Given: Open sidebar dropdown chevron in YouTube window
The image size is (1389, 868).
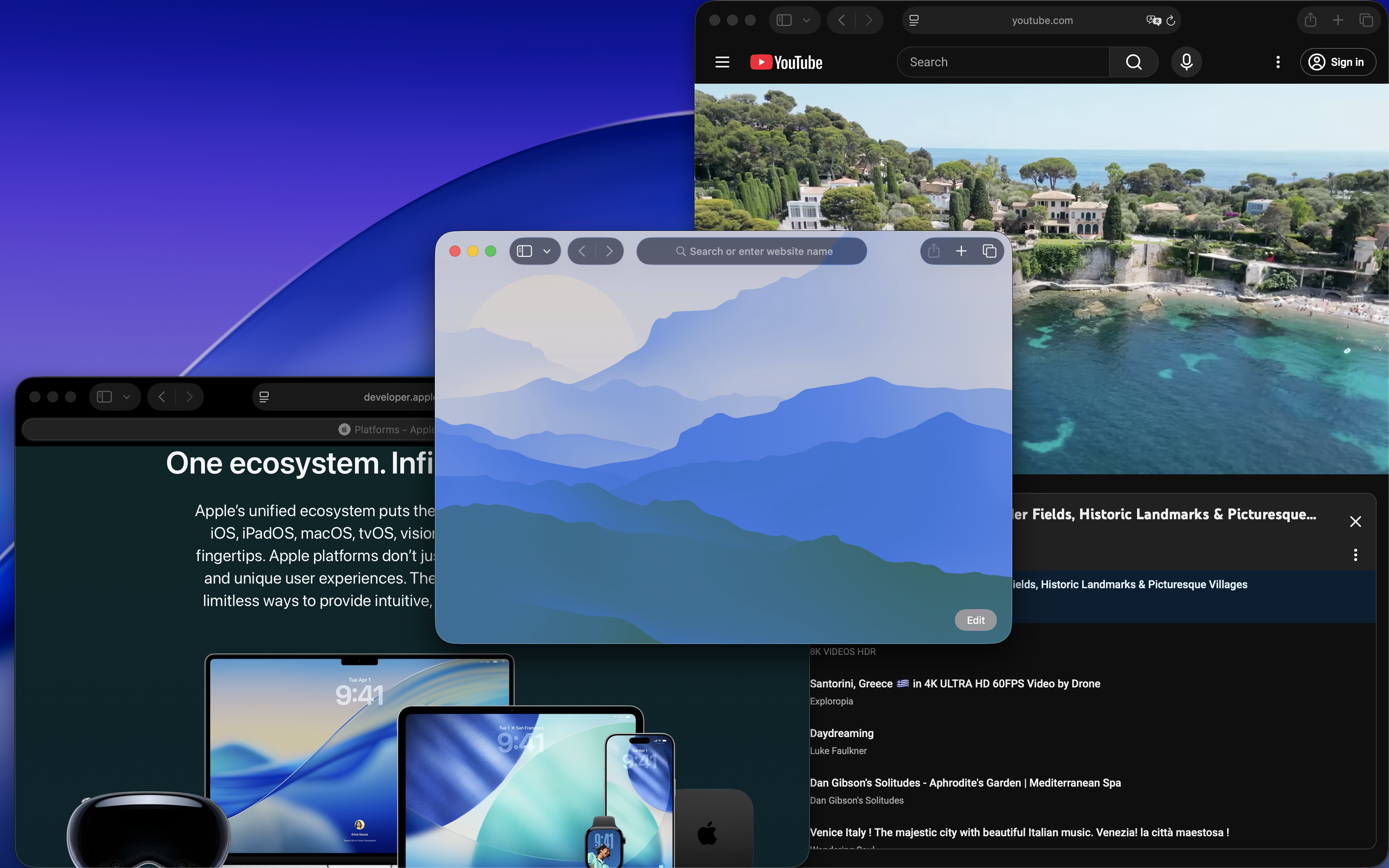Looking at the screenshot, I should 807,21.
